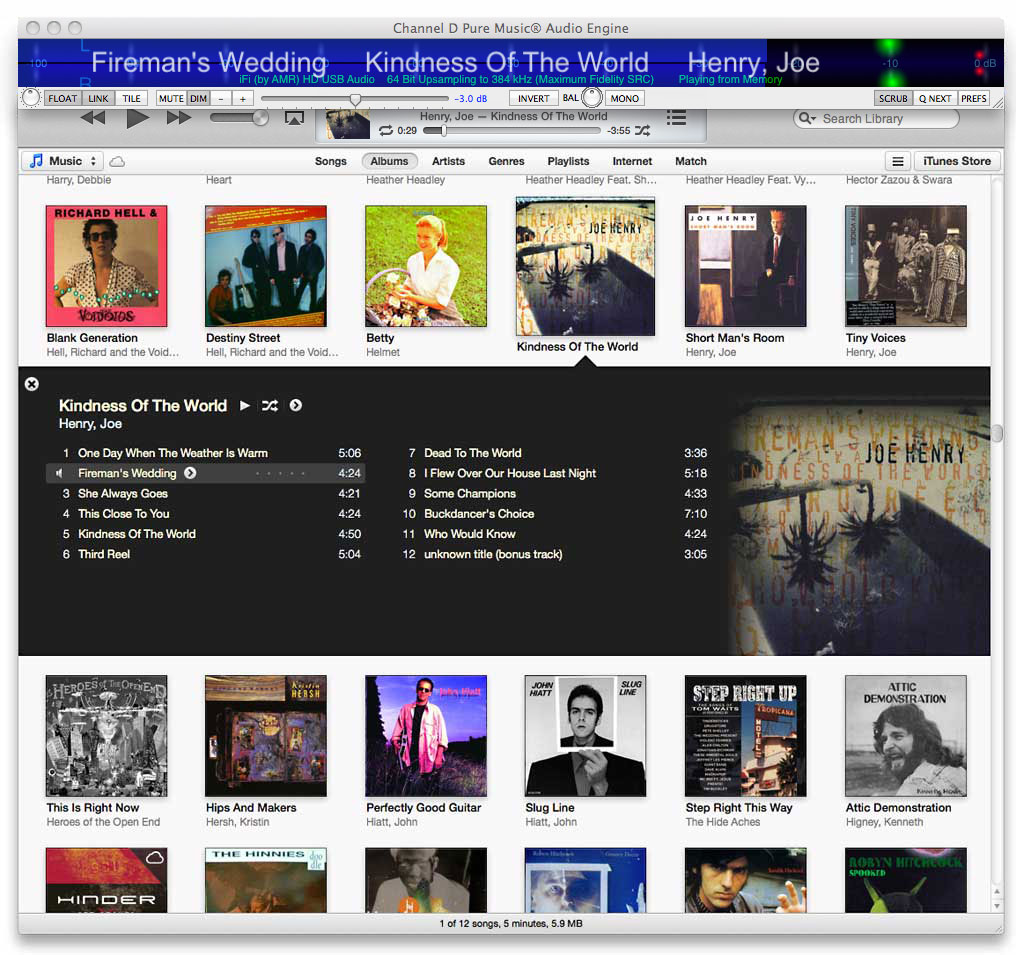Toggle MUTE on the audio engine
Screen dimensions: 1016x955
point(171,98)
